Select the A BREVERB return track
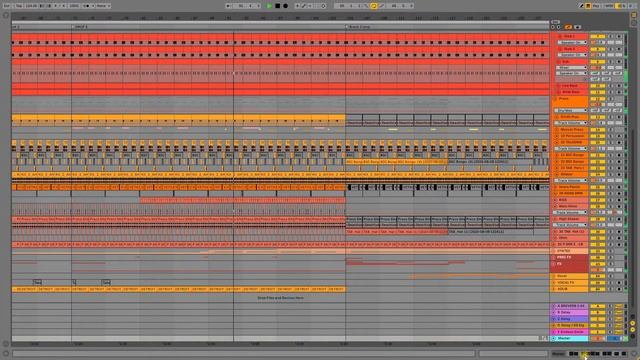640x360 pixels. 570,306
